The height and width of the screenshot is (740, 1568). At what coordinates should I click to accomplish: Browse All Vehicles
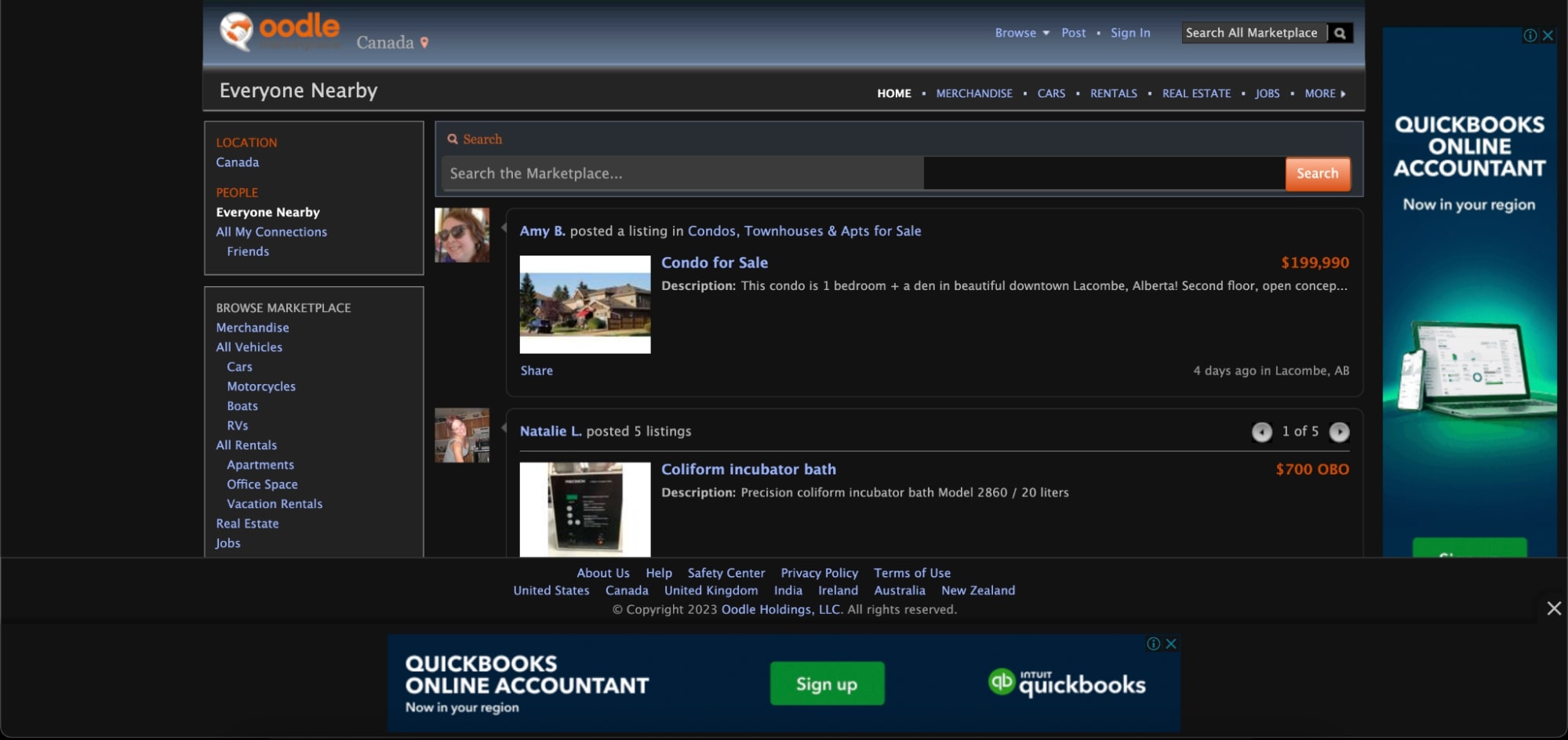click(249, 347)
